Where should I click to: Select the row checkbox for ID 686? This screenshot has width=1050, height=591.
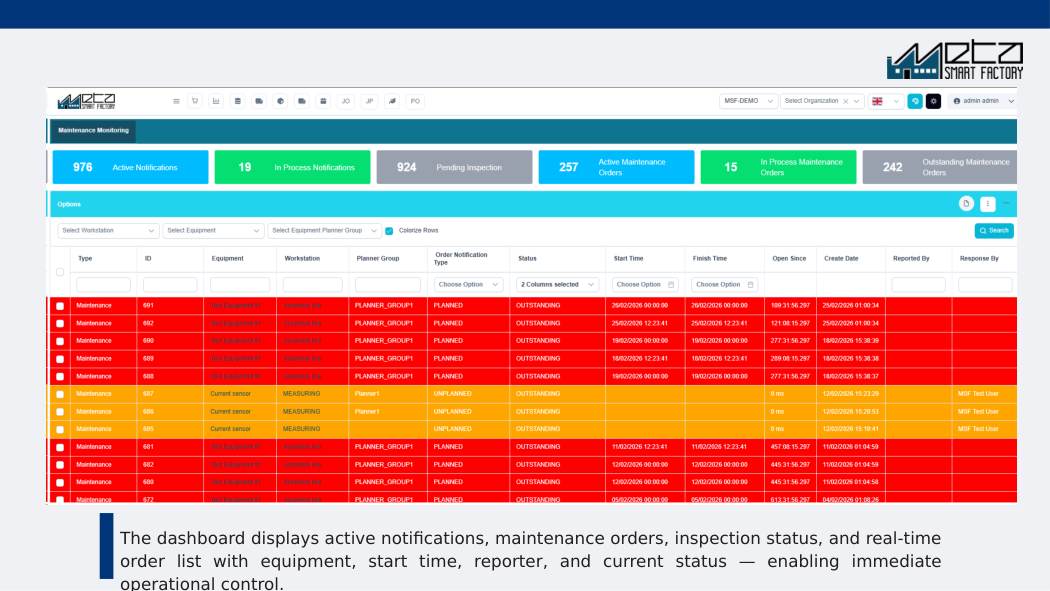pyautogui.click(x=60, y=412)
